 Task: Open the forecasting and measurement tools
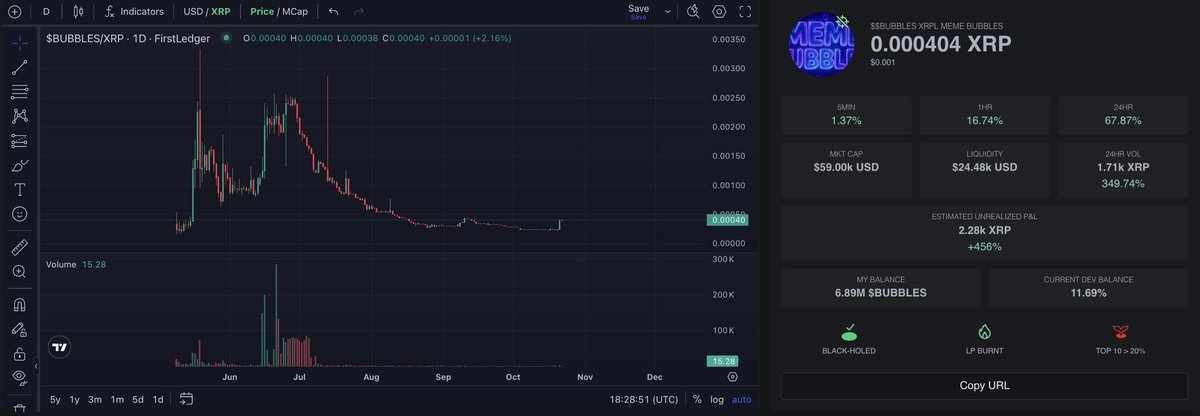coord(20,141)
